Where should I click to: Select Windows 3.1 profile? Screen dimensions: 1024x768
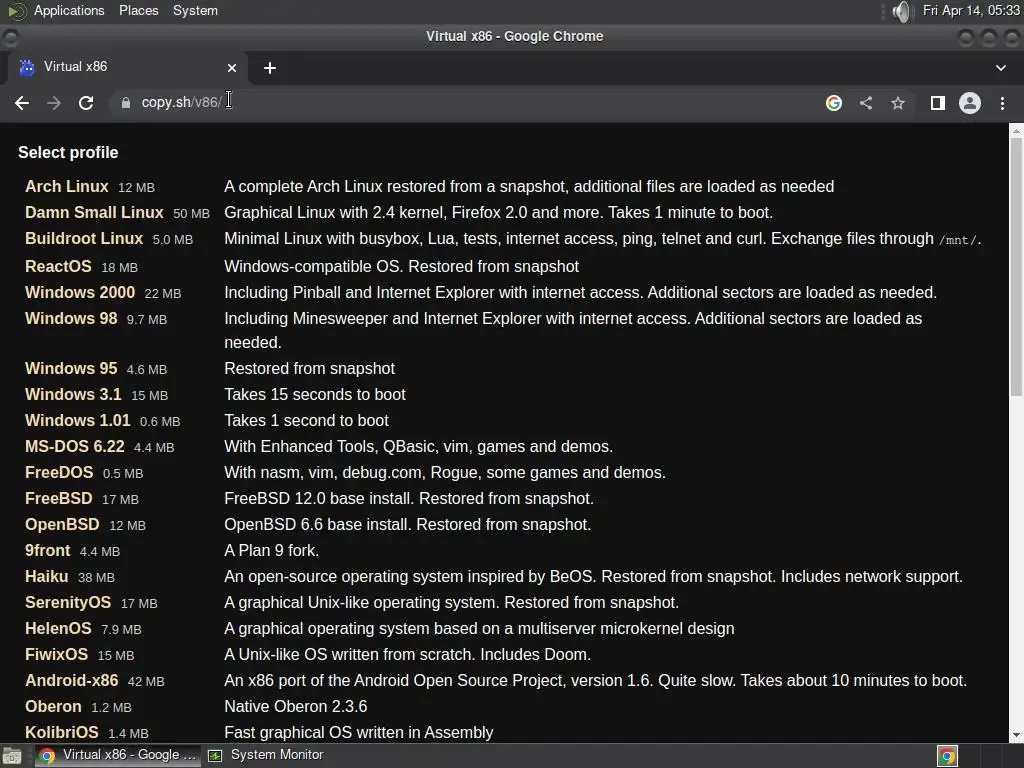coord(73,394)
